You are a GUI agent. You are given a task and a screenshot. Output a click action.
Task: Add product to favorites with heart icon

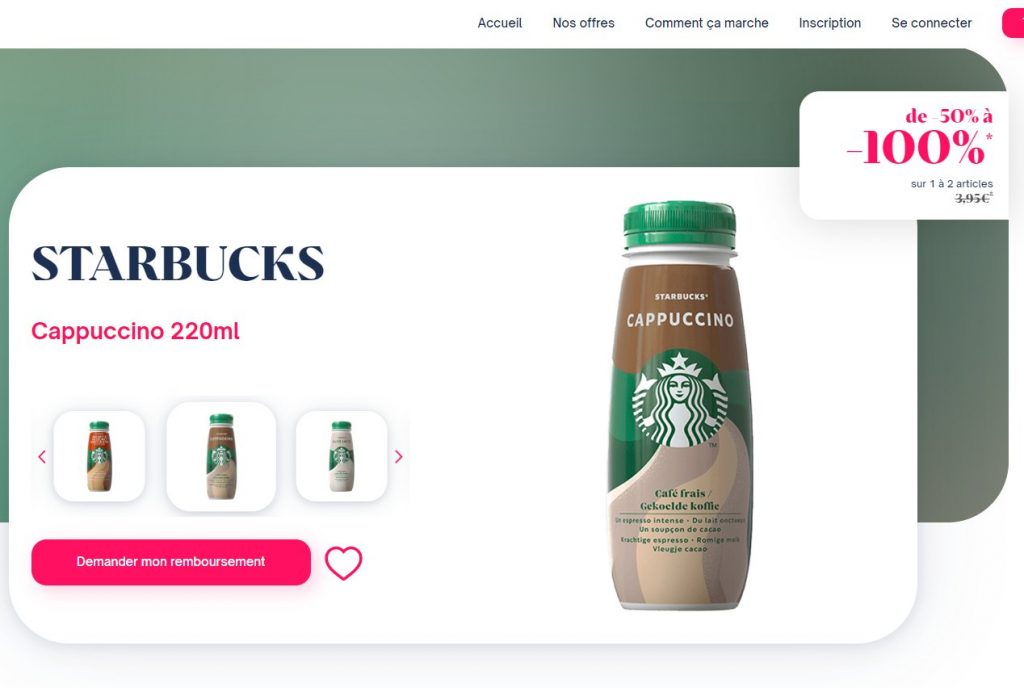[x=344, y=563]
